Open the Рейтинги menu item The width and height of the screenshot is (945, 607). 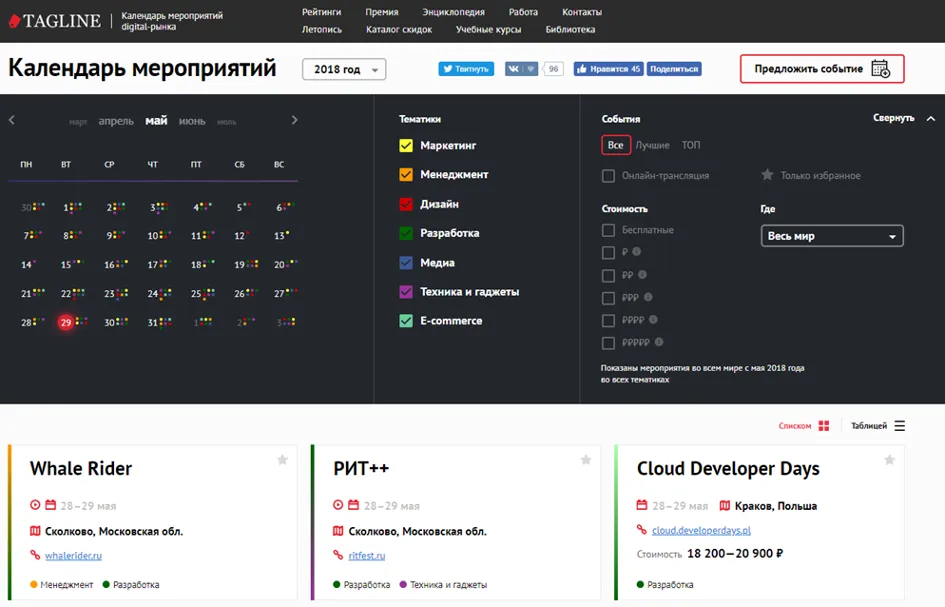point(322,12)
